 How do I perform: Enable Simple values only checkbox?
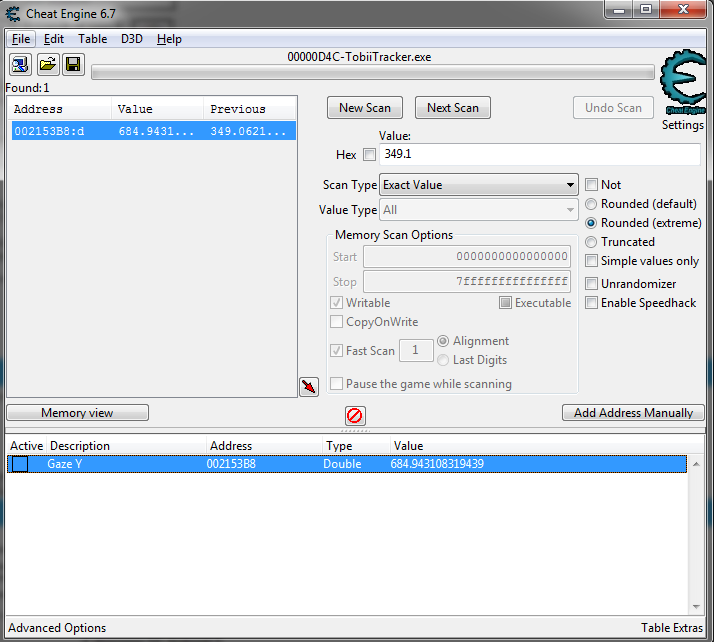click(591, 261)
